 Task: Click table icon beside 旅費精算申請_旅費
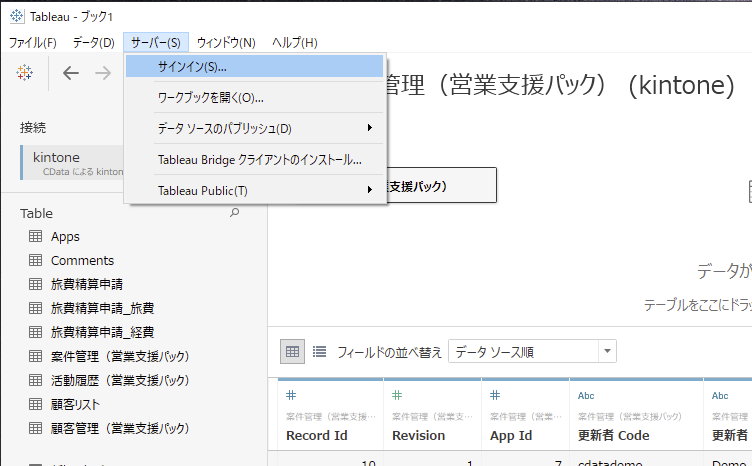35,308
